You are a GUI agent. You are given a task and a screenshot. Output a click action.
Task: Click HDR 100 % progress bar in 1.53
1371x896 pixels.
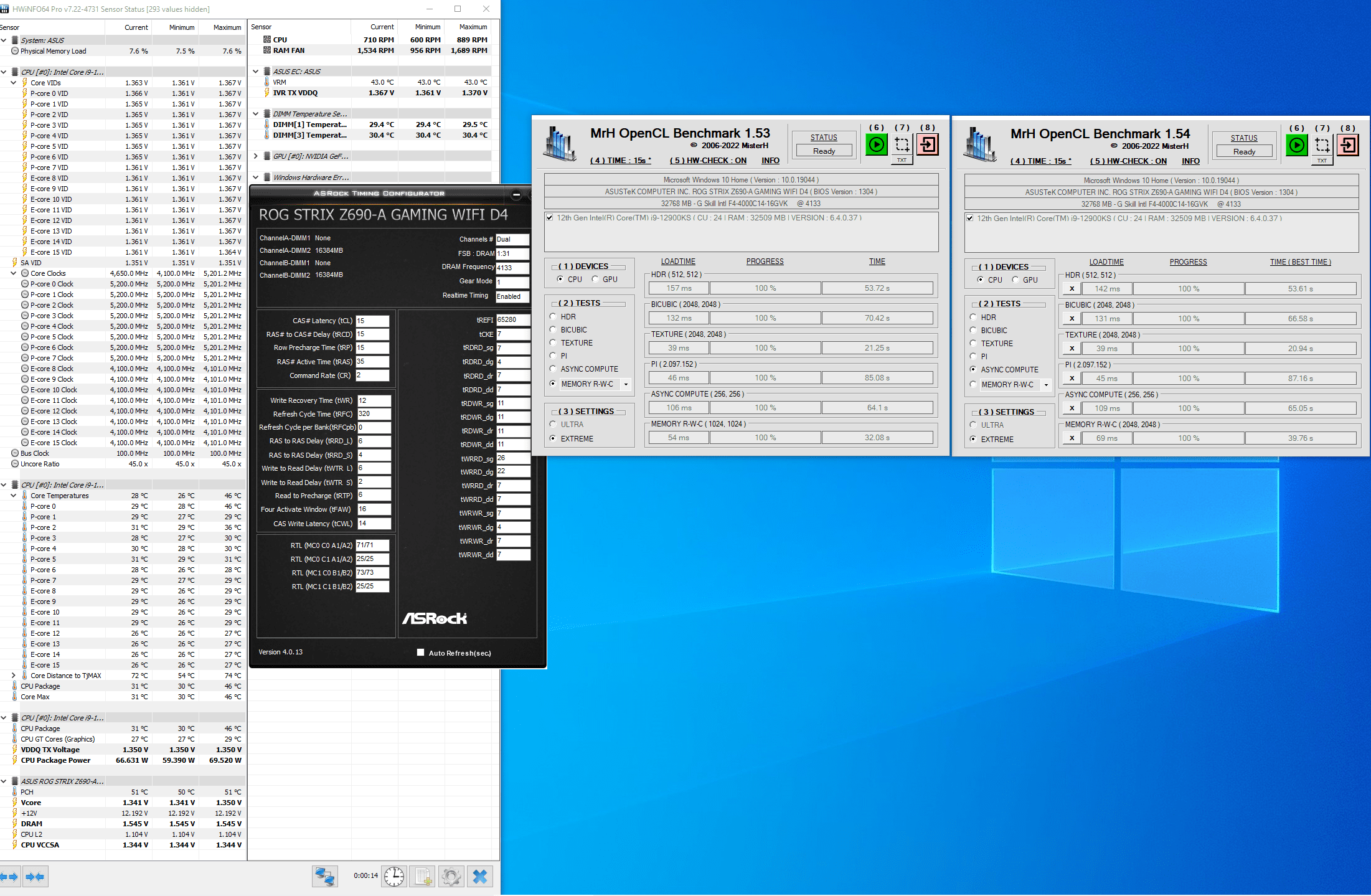(x=765, y=288)
